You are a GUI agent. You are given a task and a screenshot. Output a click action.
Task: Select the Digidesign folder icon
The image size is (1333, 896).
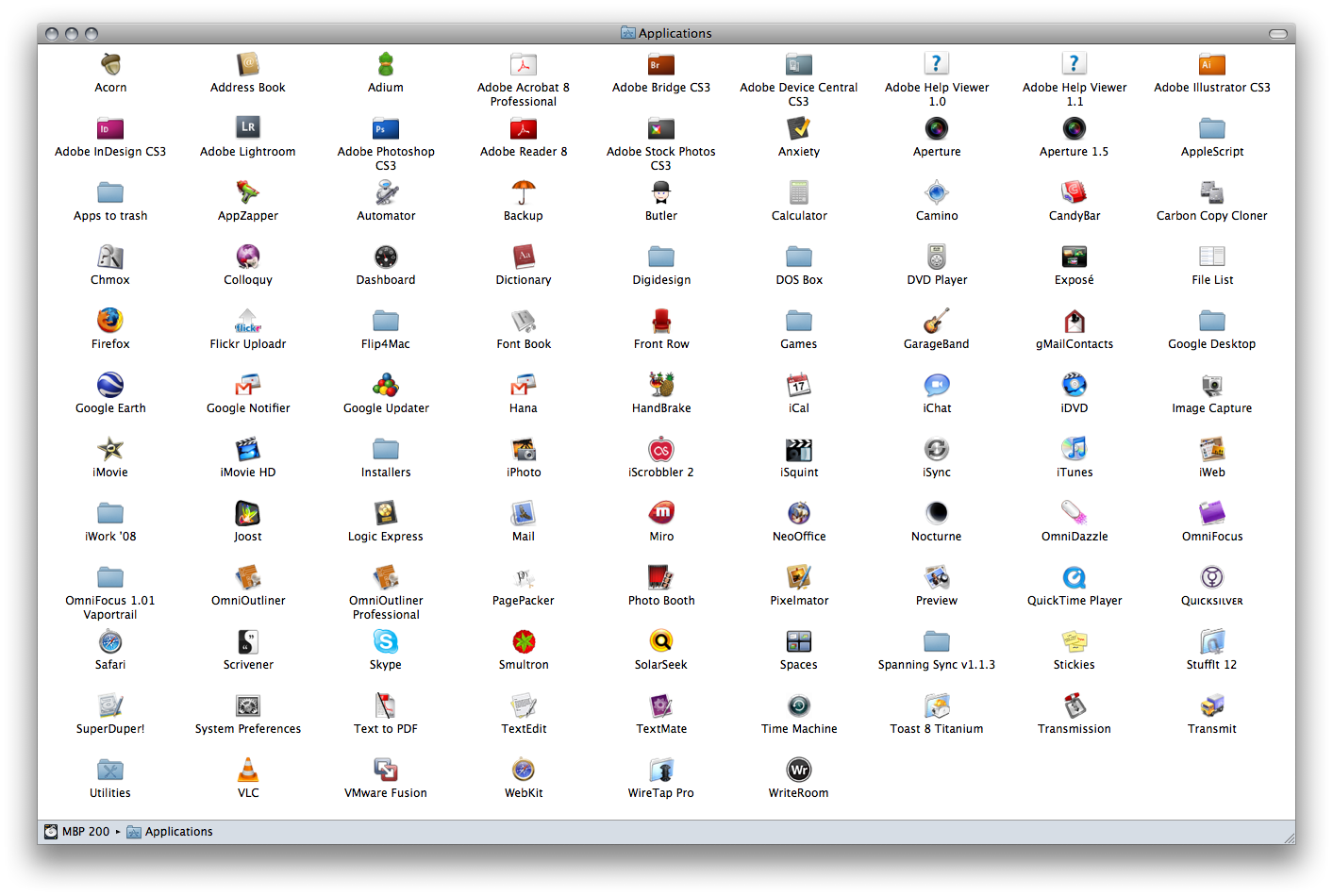(661, 257)
